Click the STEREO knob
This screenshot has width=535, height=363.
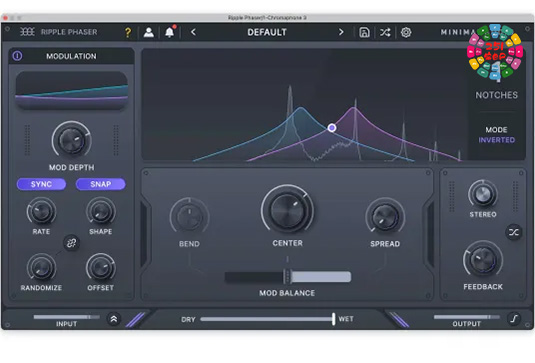pyautogui.click(x=483, y=194)
